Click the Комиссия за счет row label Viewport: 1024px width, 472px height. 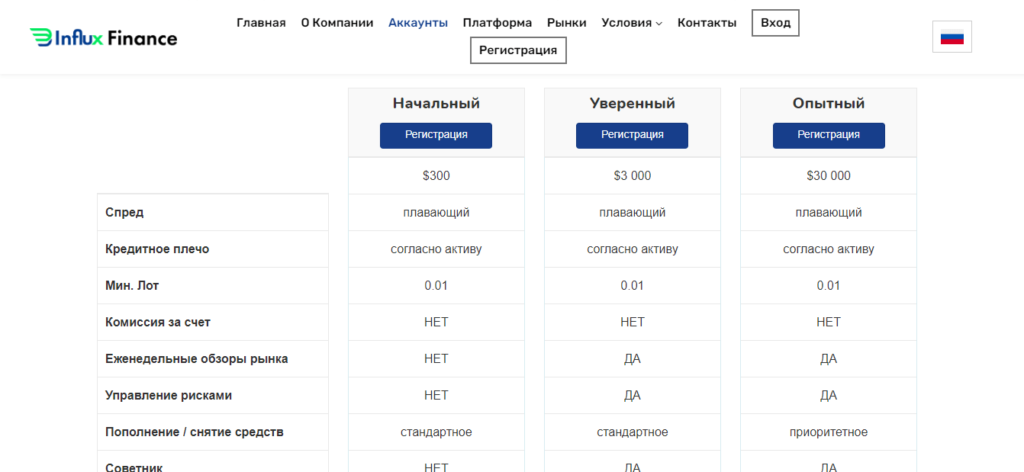[158, 322]
